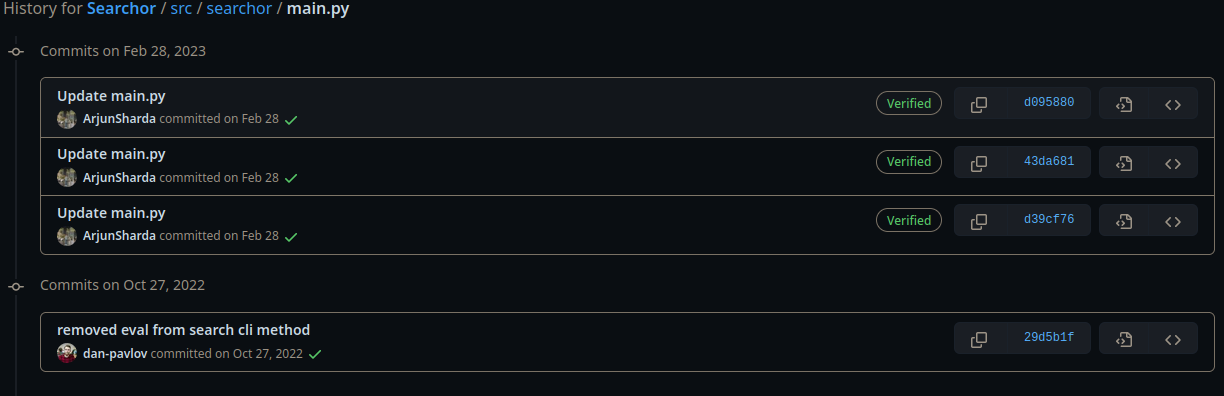The width and height of the screenshot is (1224, 396).
Task: Click ArjunSharda's avatar in first commit
Action: click(67, 119)
